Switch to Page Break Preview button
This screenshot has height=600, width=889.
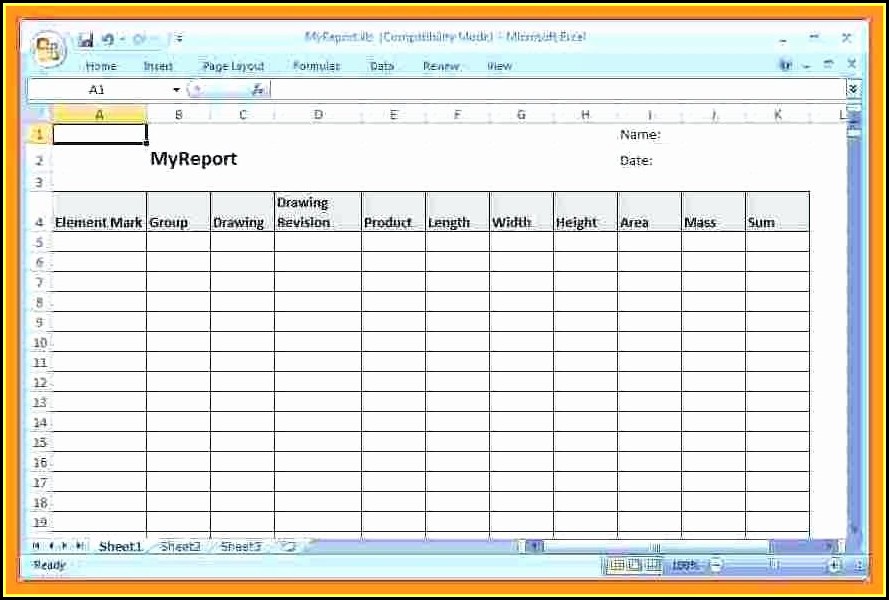(x=652, y=566)
